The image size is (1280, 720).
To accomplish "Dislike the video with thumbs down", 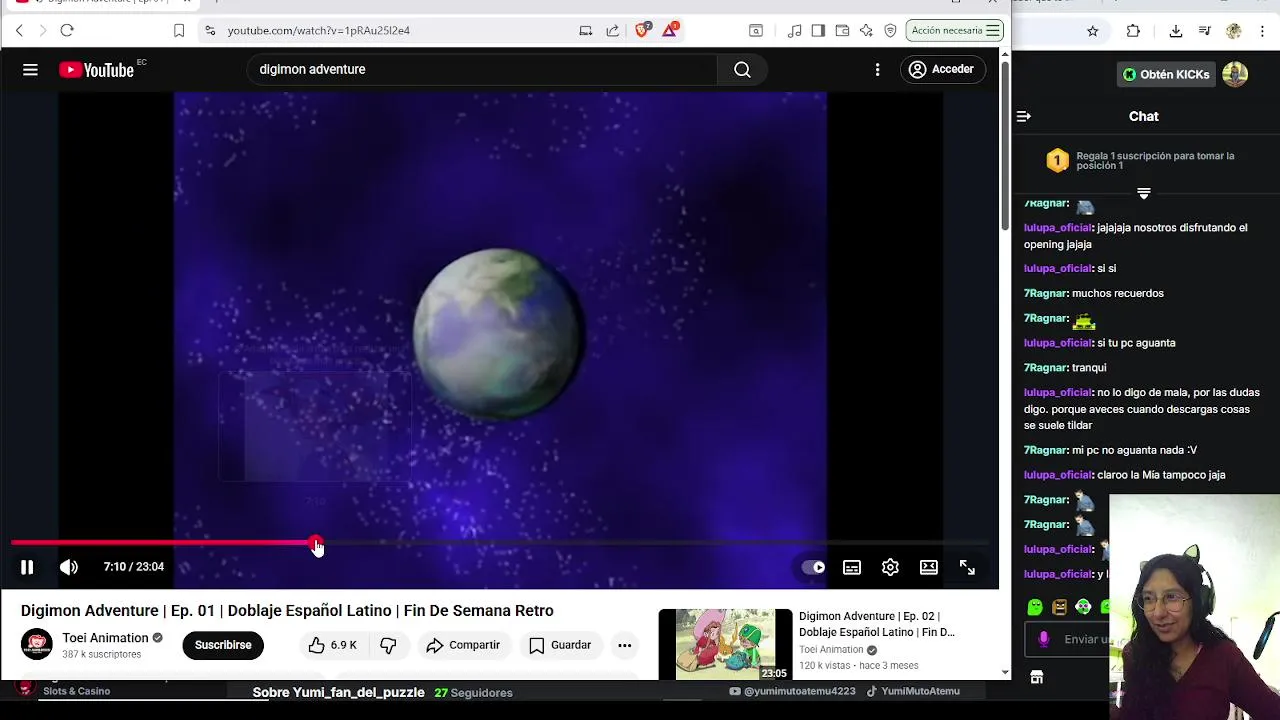I will (388, 645).
